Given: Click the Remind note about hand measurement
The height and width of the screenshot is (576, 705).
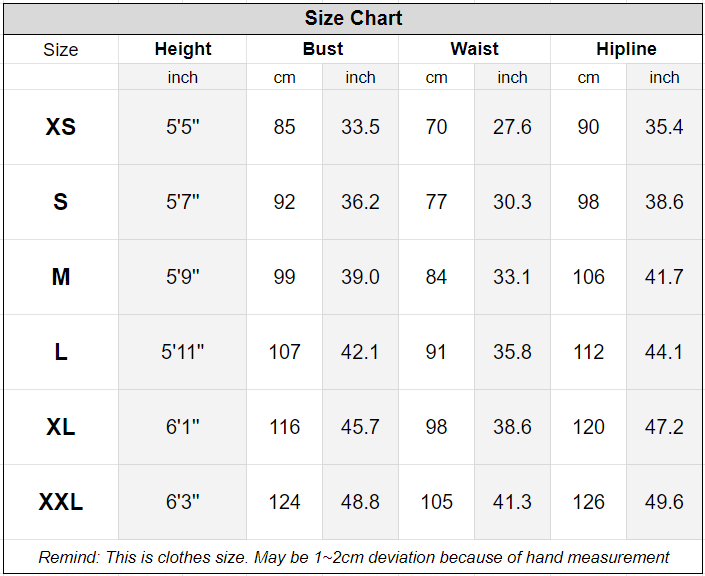Looking at the screenshot, I should coord(353,557).
